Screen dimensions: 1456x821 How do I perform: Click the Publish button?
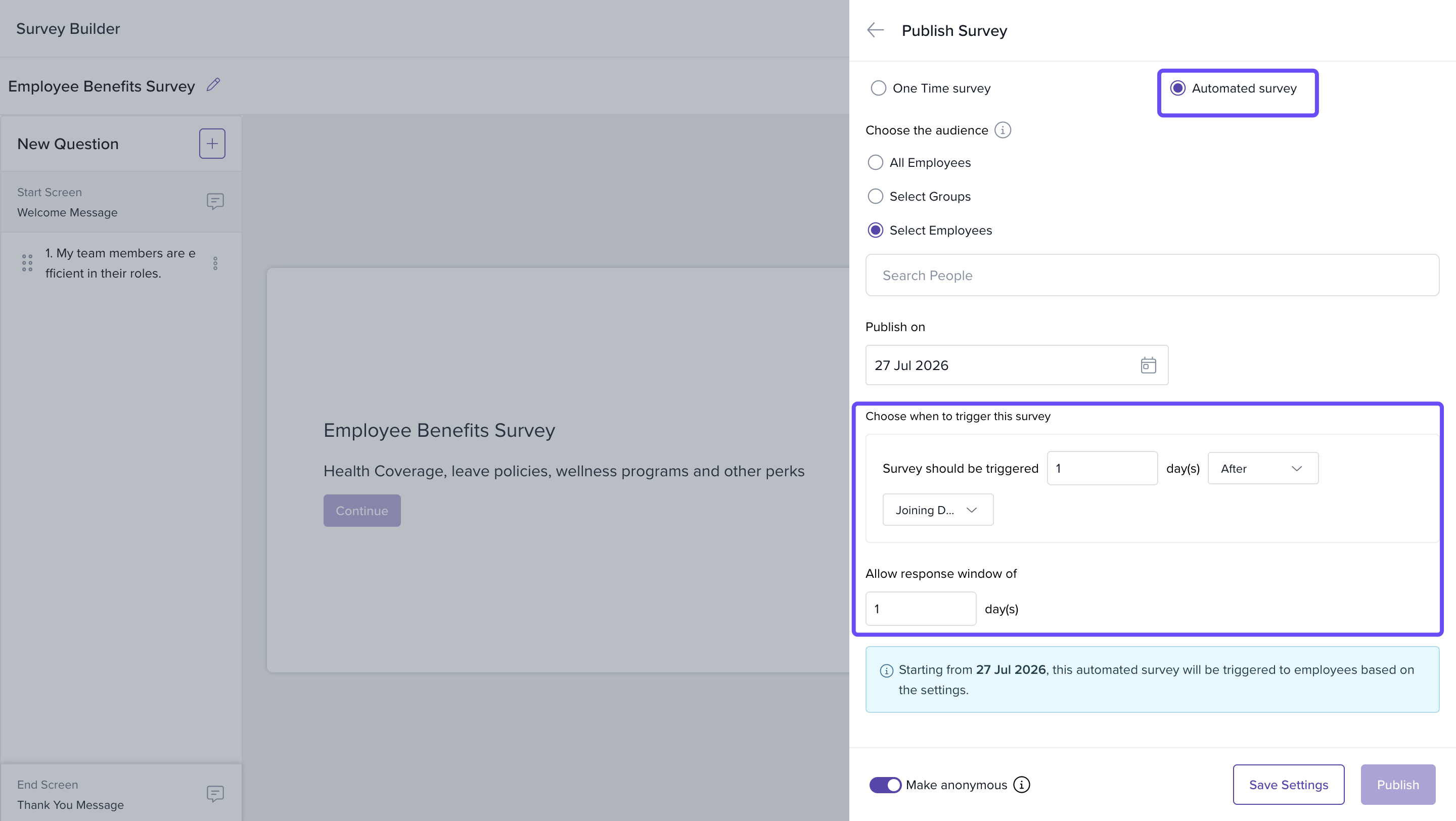(x=1398, y=785)
